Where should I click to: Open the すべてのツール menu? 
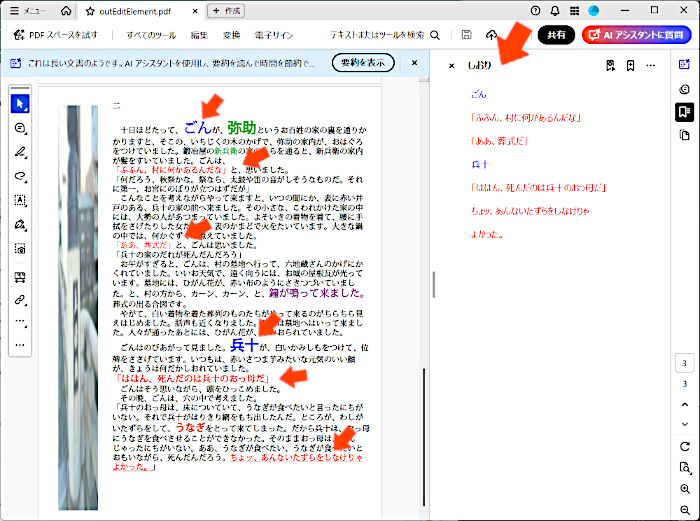point(151,35)
